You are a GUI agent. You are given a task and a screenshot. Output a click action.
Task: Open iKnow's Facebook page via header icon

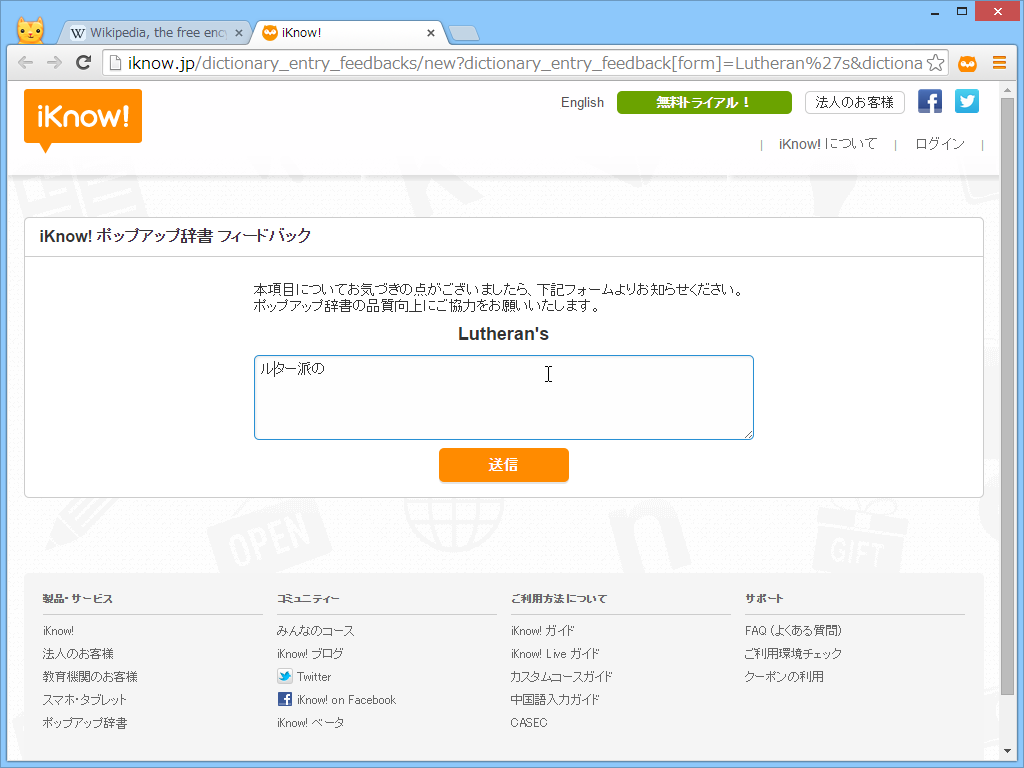(930, 101)
